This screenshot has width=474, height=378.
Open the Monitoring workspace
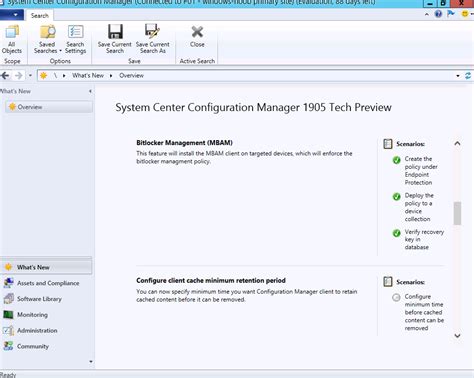click(x=47, y=315)
